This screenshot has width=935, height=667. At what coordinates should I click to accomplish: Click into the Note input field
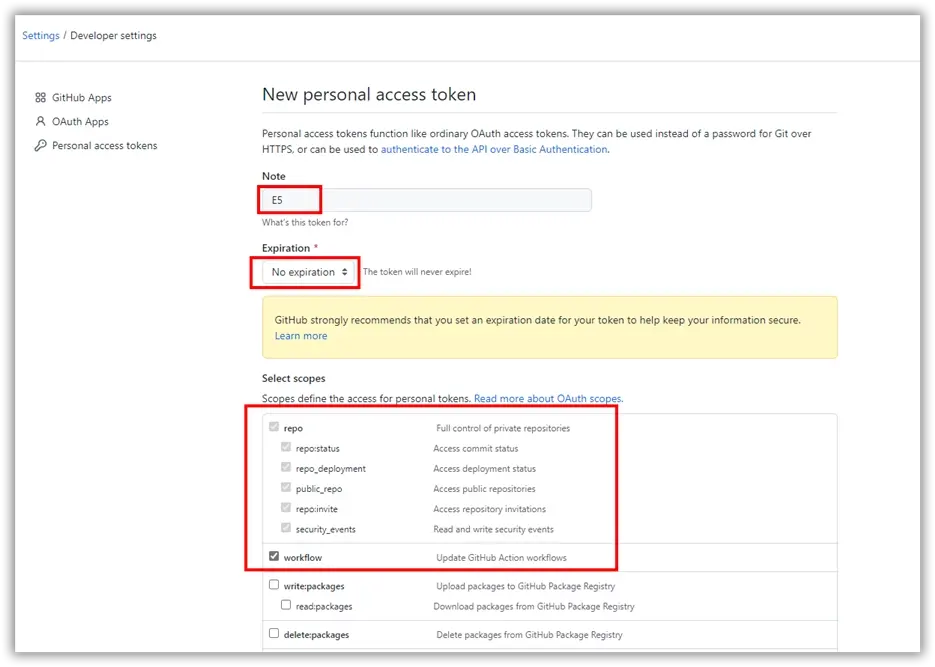pos(427,200)
